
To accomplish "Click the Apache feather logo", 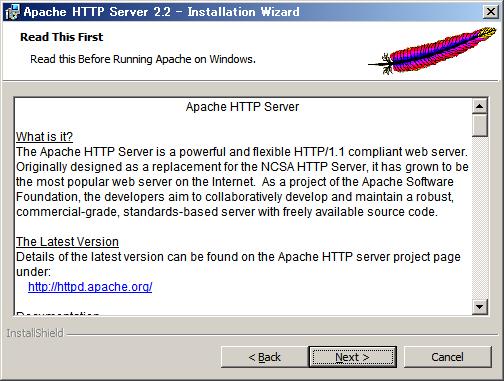I will point(432,51).
